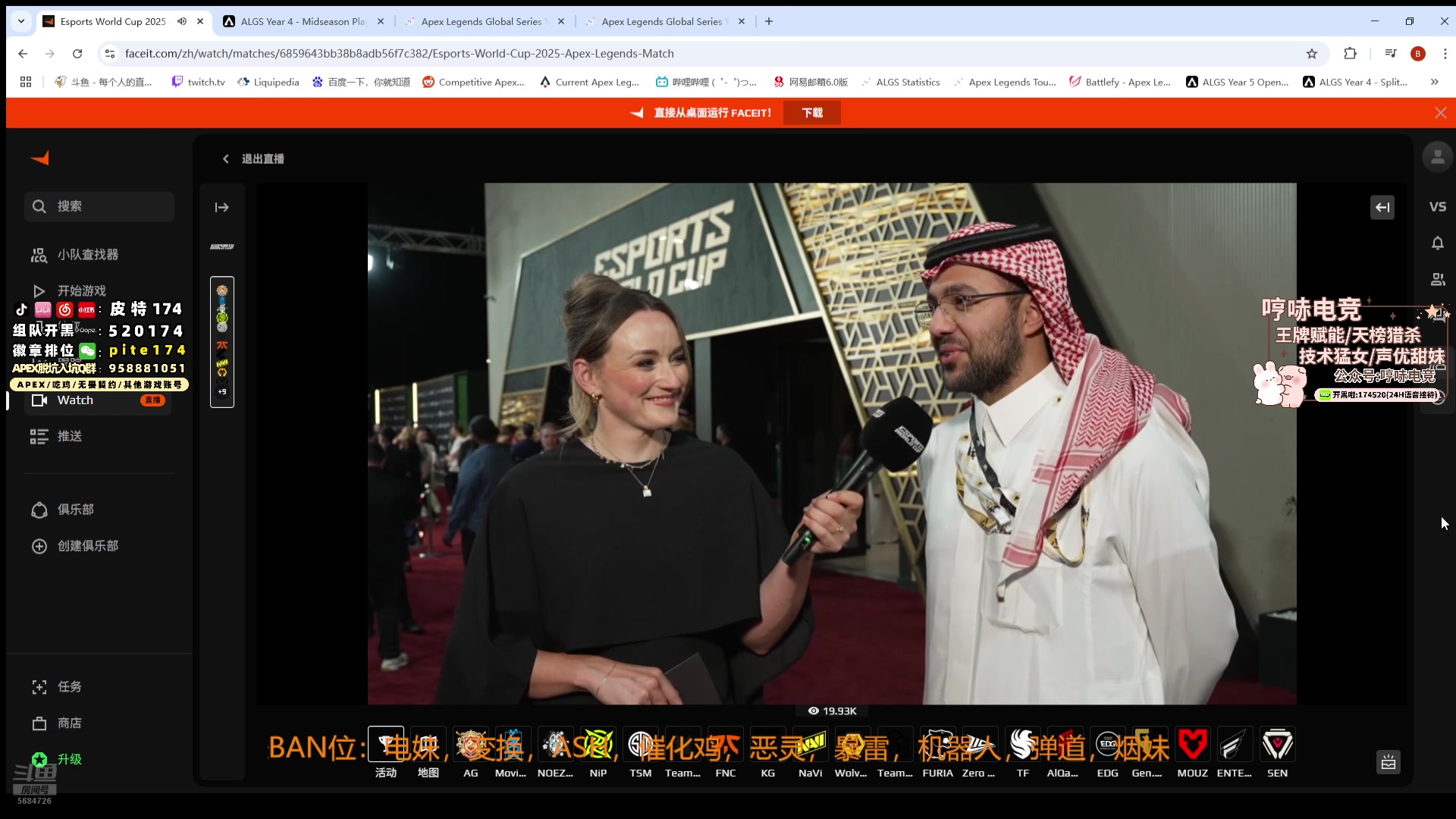Select the KG team stream

tap(767, 753)
